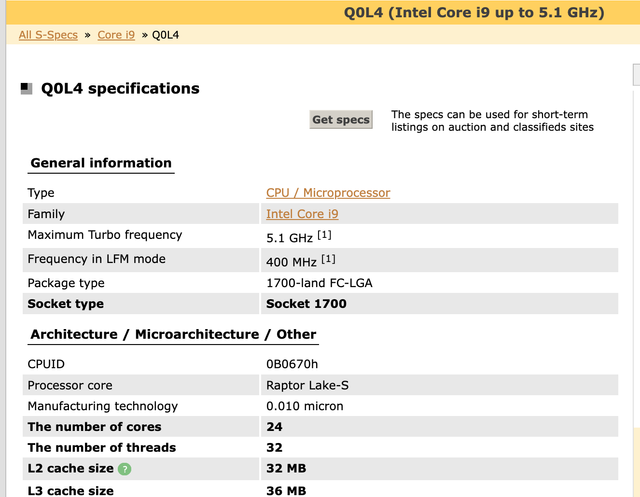Open footnote [1] next to 400 MHz
Image resolution: width=640 pixels, height=497 pixels.
click(x=328, y=259)
